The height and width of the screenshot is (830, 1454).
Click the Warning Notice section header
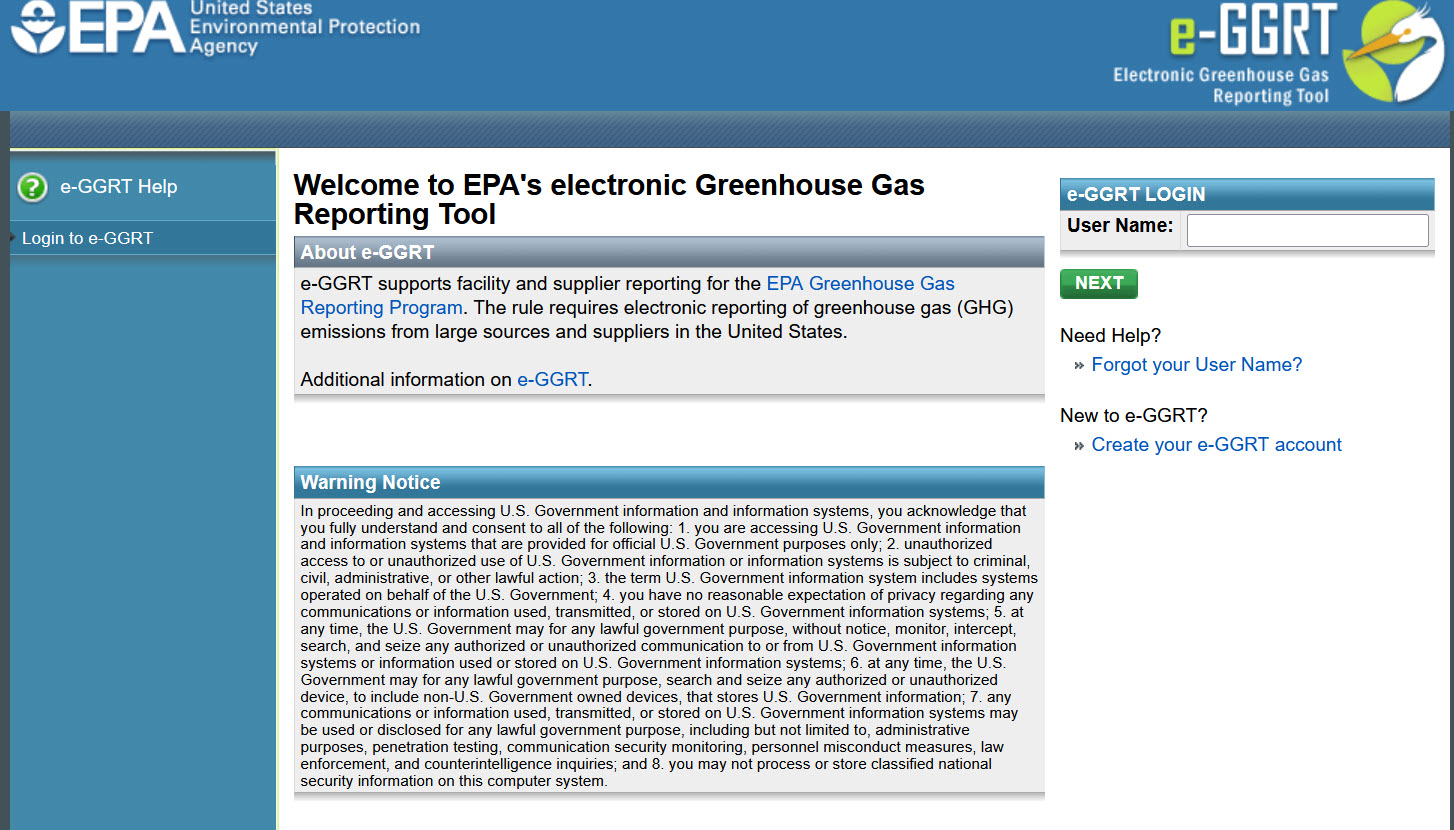click(x=668, y=482)
